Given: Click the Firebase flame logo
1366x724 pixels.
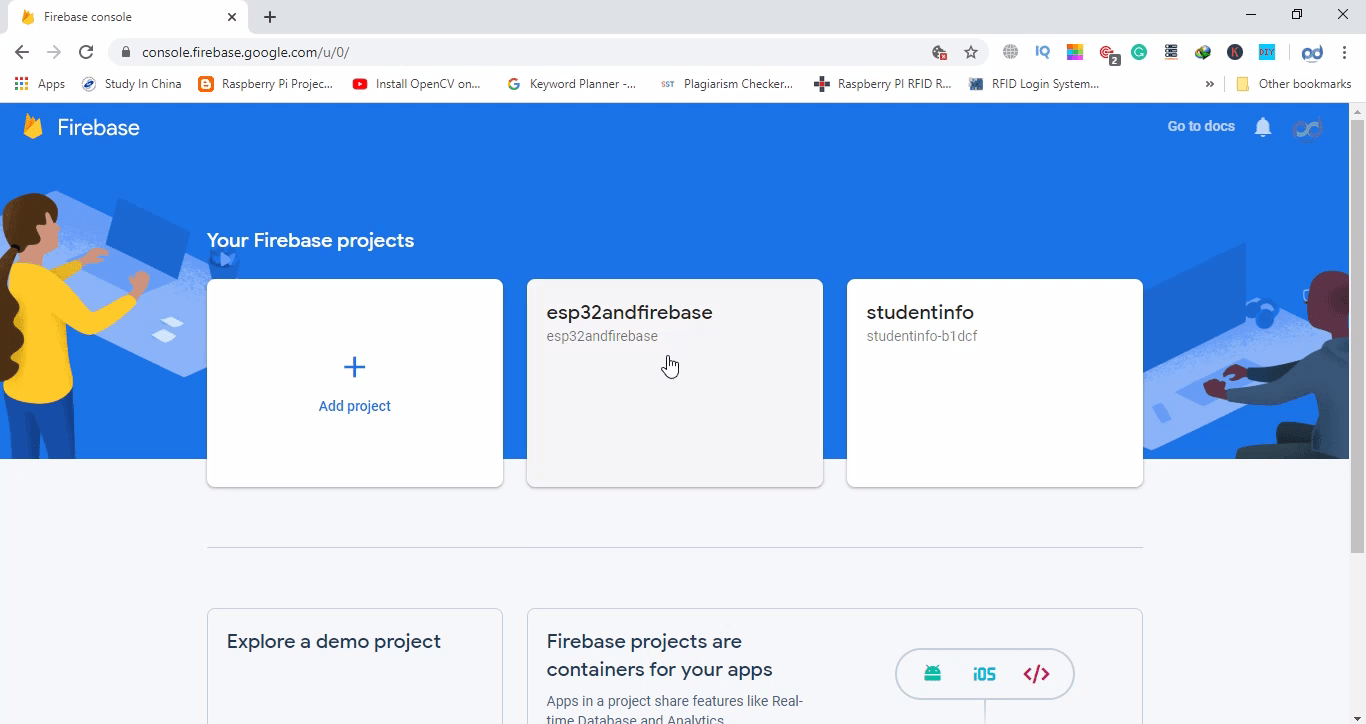Looking at the screenshot, I should (x=33, y=127).
